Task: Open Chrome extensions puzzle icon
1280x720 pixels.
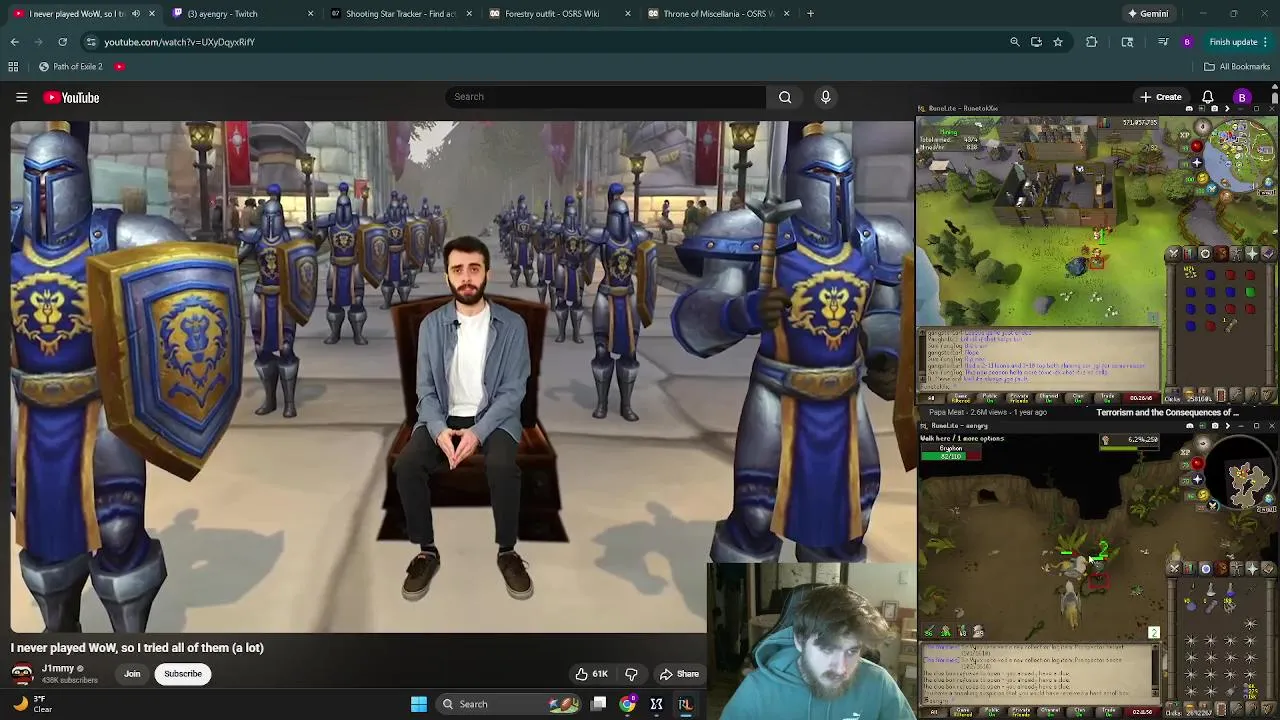Action: [1091, 42]
